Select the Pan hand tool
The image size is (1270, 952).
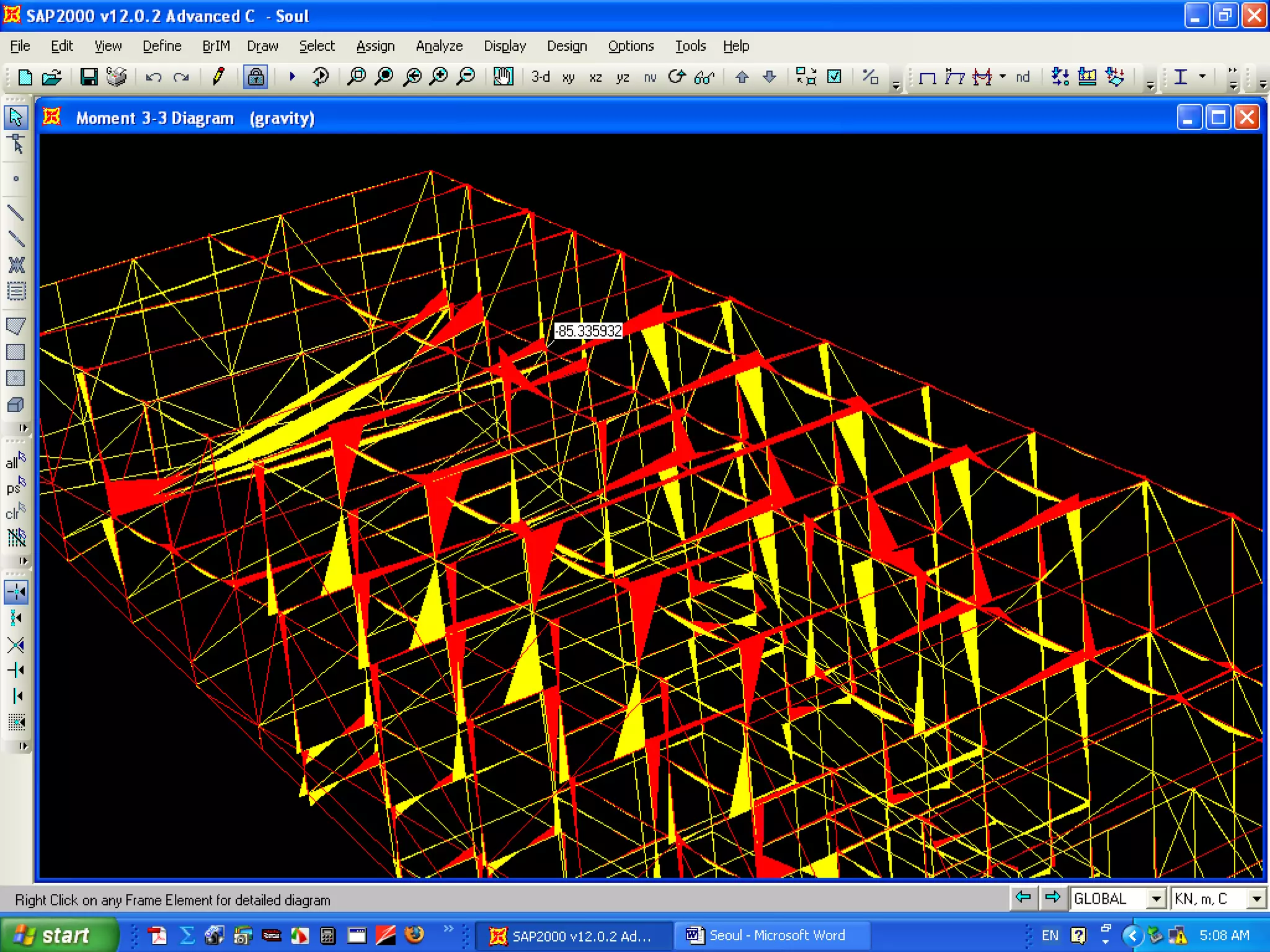[503, 77]
